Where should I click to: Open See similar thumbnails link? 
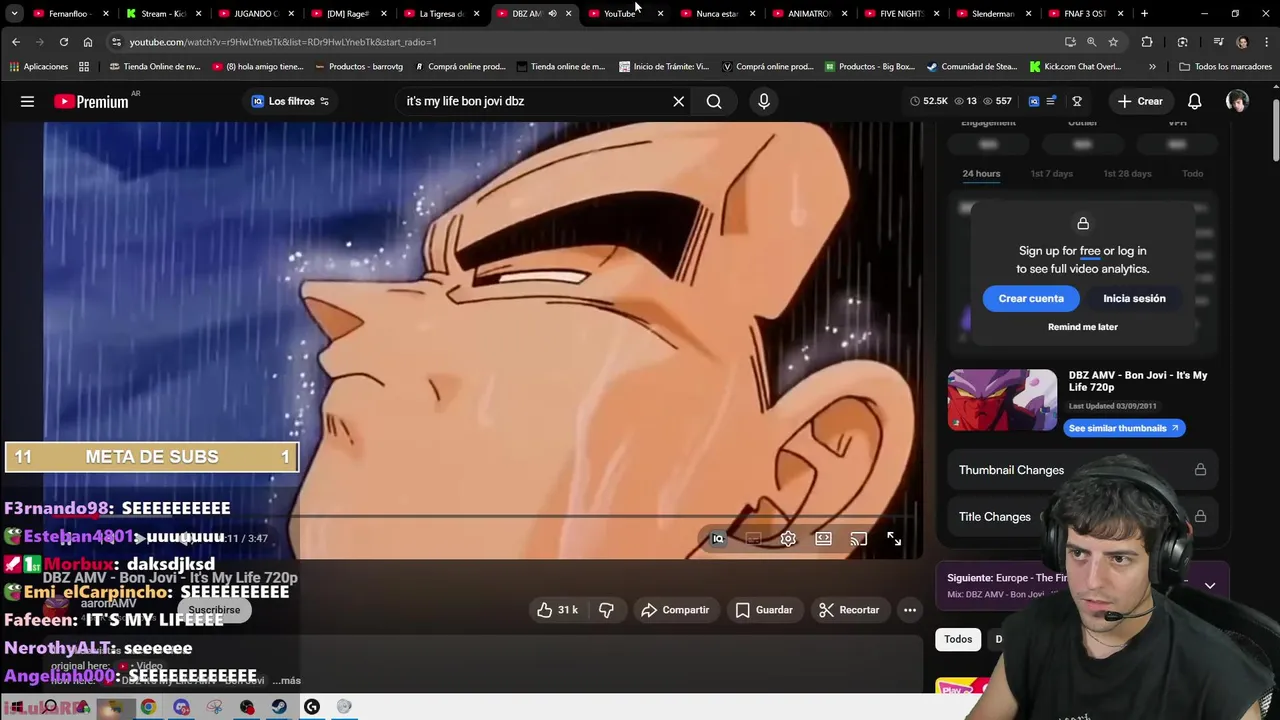click(x=1124, y=428)
